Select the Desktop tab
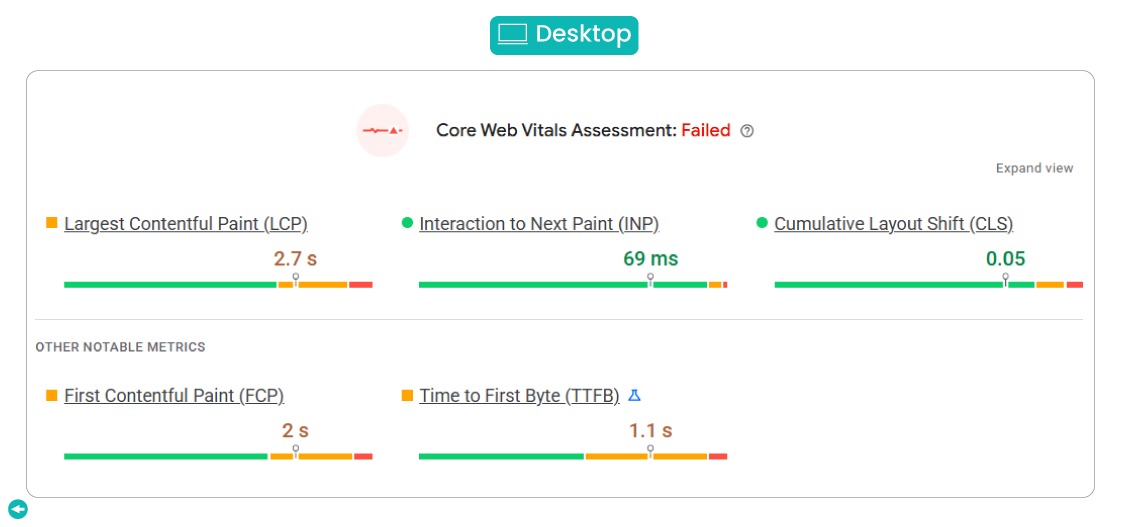This screenshot has width=1127, height=527. click(x=564, y=35)
